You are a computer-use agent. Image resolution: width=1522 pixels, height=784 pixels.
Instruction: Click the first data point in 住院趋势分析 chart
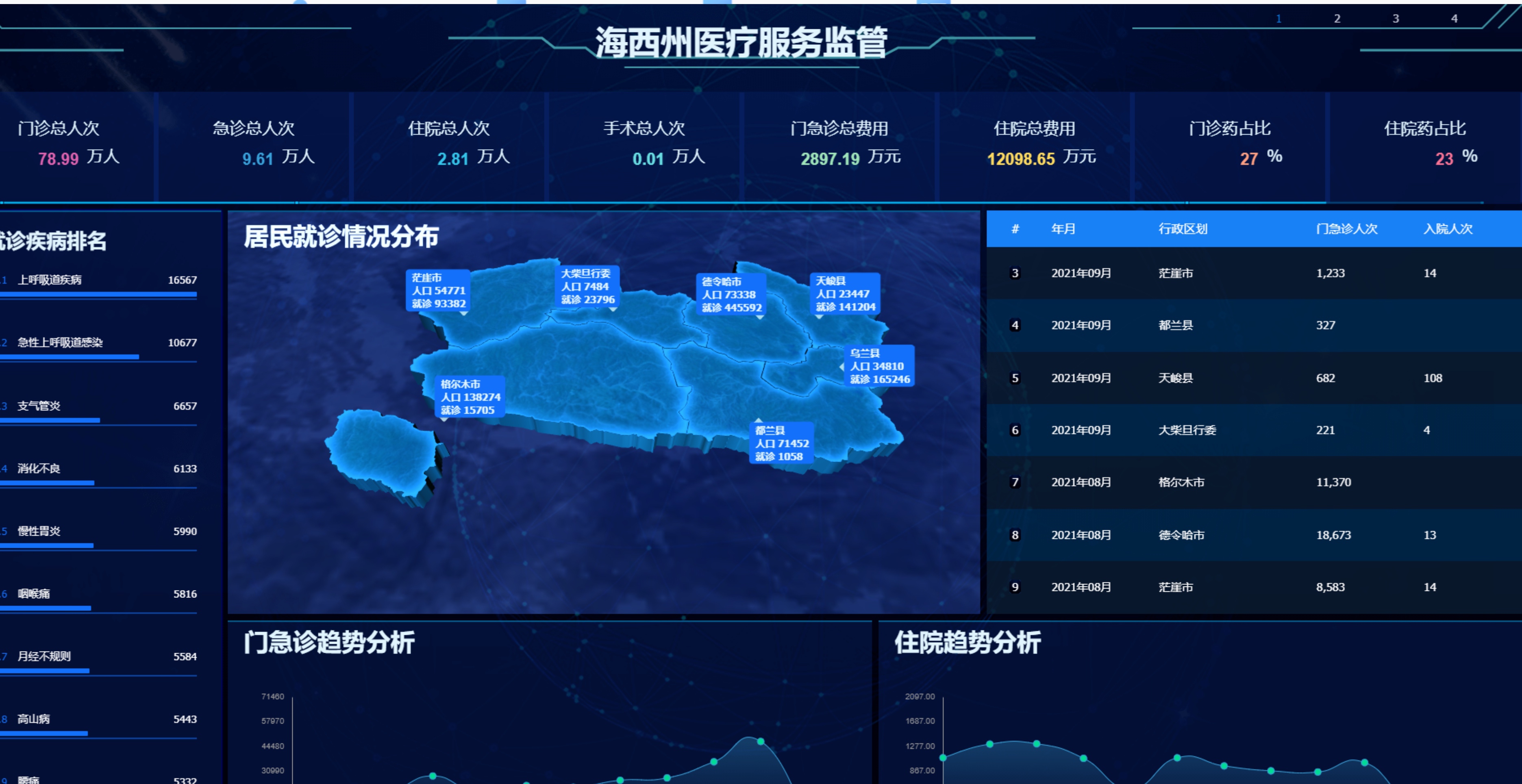point(943,758)
